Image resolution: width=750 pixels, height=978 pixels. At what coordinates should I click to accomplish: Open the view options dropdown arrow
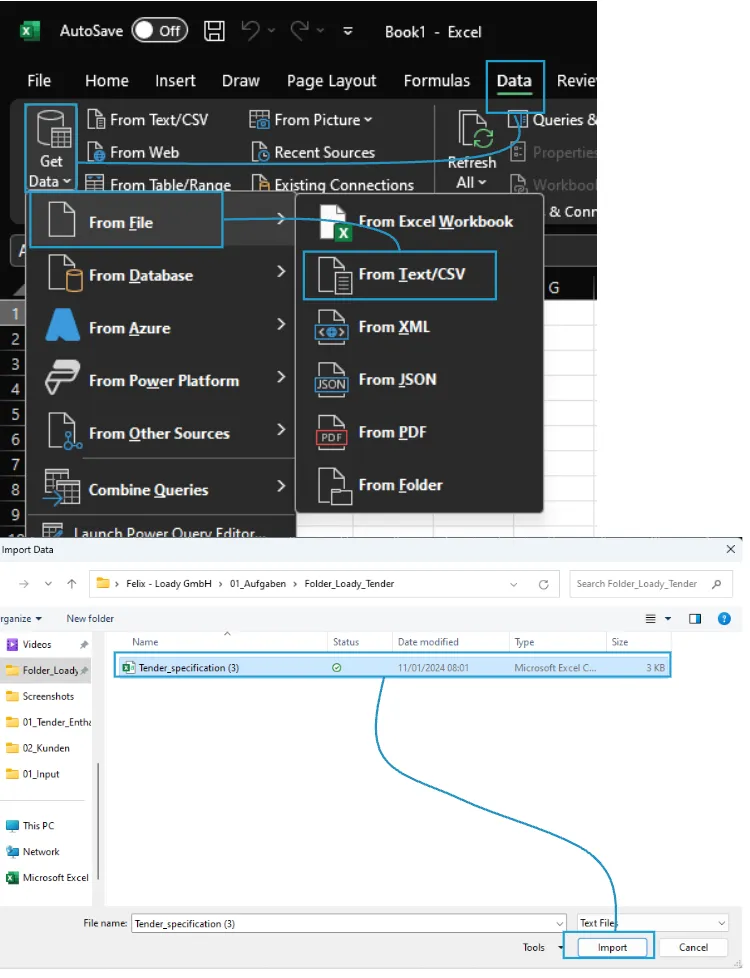tap(668, 619)
